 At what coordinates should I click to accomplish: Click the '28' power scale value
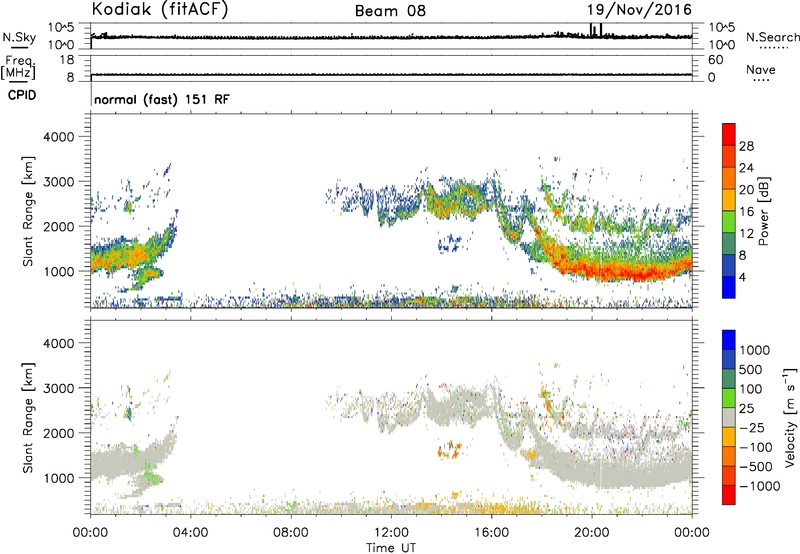(x=746, y=146)
